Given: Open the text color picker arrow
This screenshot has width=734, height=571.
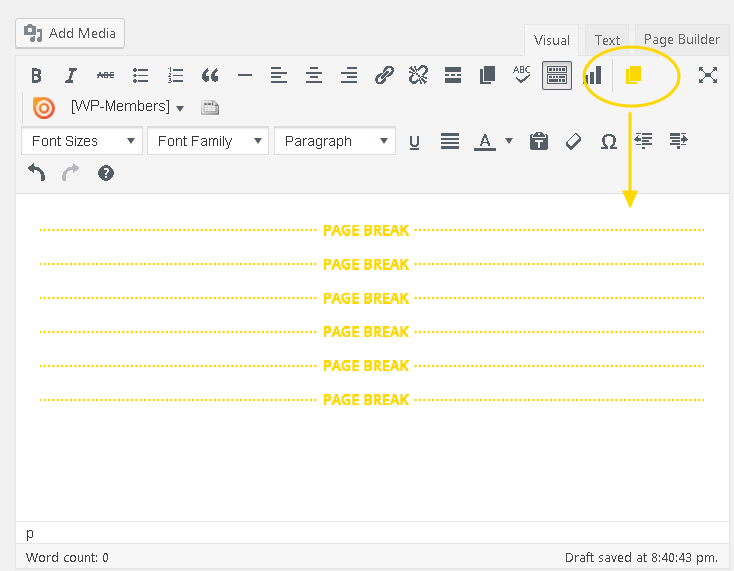Looking at the screenshot, I should (509, 141).
